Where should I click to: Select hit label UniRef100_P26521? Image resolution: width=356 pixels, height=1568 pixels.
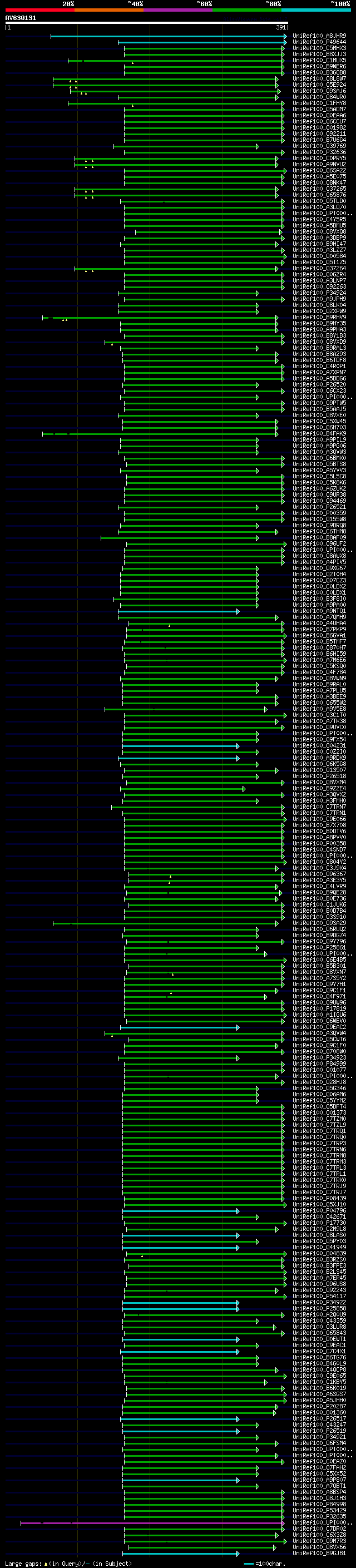coord(319,507)
